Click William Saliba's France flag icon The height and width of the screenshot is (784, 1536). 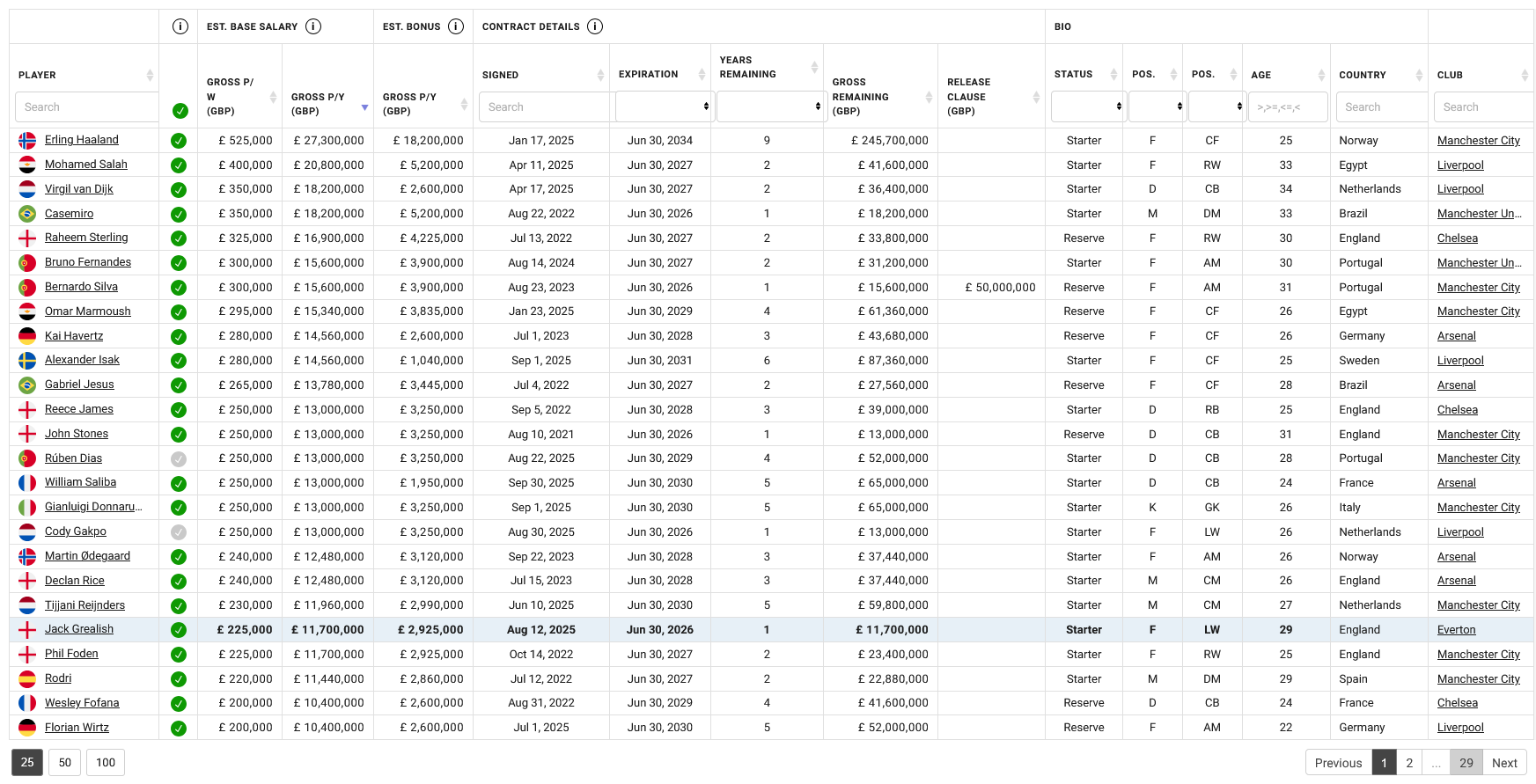[27, 482]
